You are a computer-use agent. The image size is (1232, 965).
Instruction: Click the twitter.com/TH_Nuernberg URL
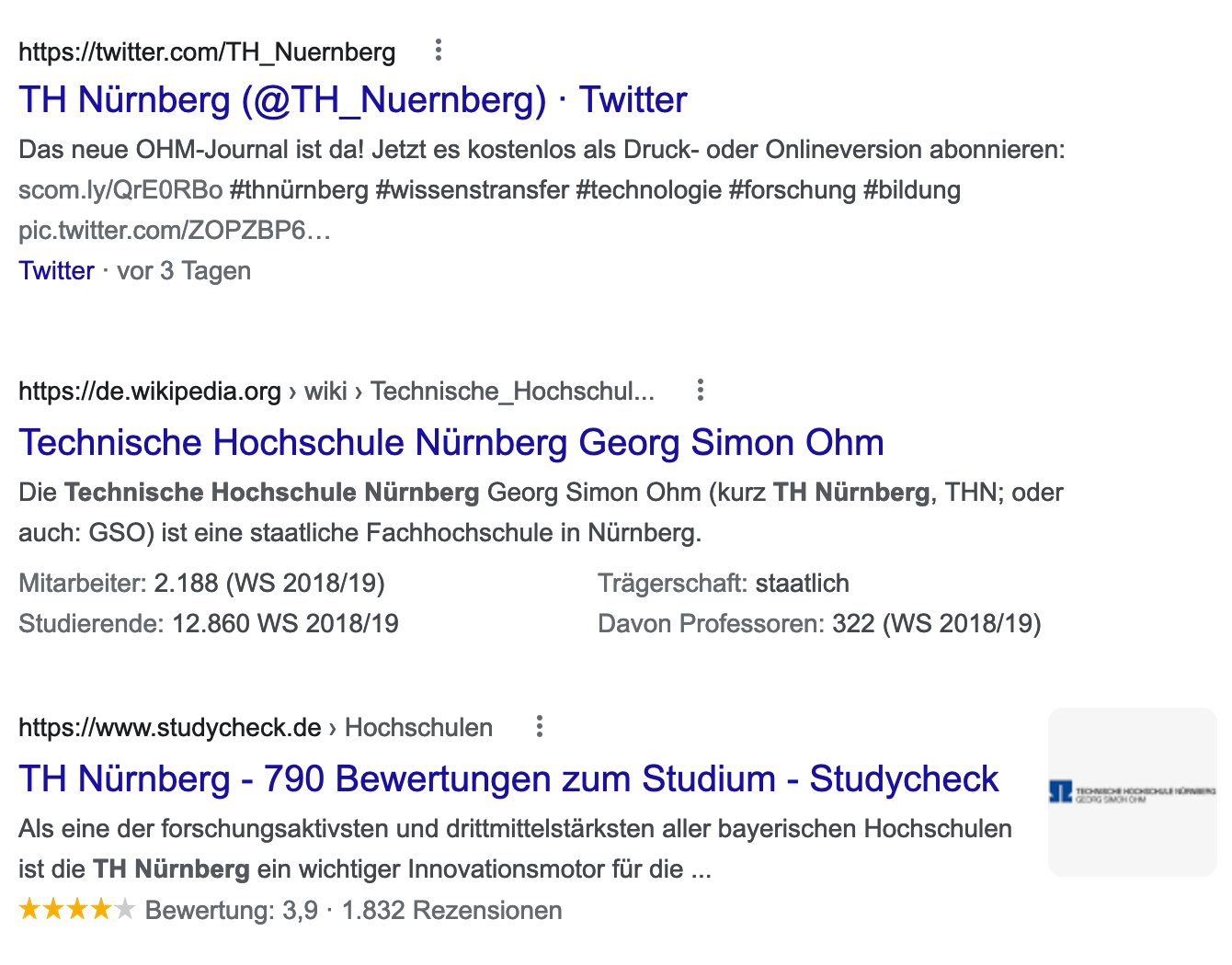pos(207,51)
